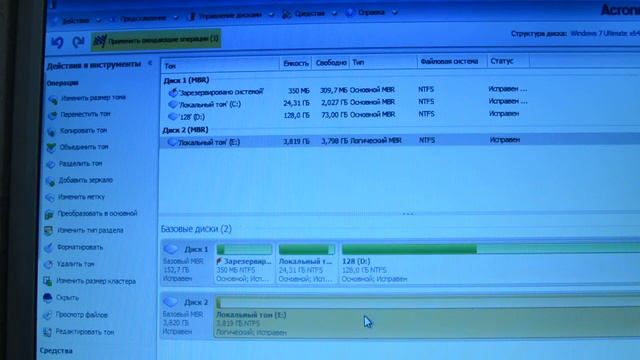Collapse the 'Диск 1 (MBR)' group in list

click(186, 80)
